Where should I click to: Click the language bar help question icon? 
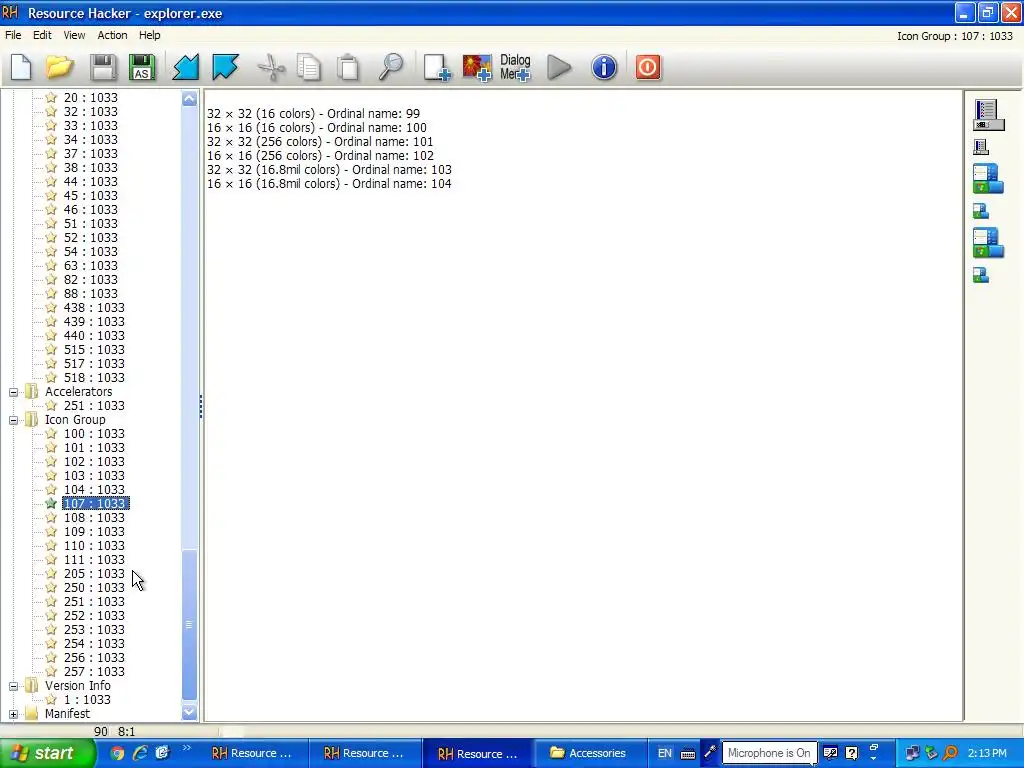(x=851, y=753)
